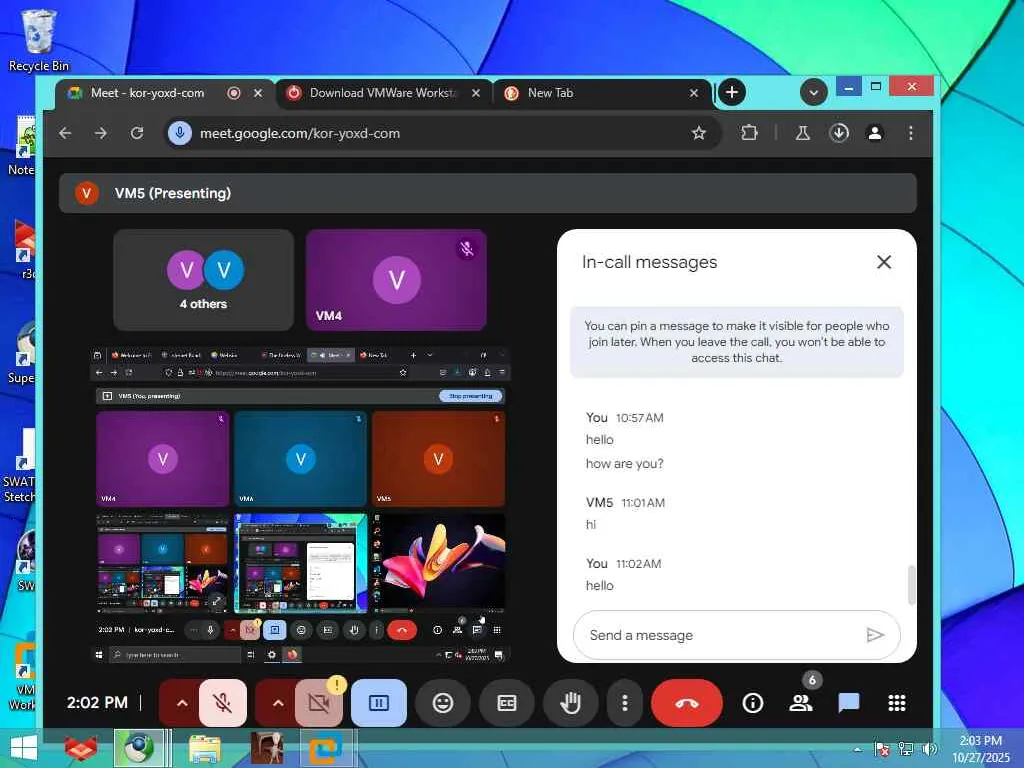Close the Meet browser tab
Image resolution: width=1024 pixels, height=768 pixels.
coord(258,93)
